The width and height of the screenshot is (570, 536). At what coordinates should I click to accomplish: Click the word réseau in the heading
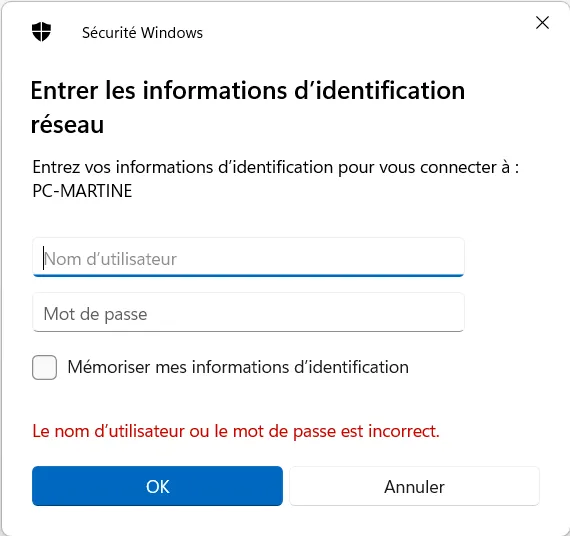click(x=68, y=125)
